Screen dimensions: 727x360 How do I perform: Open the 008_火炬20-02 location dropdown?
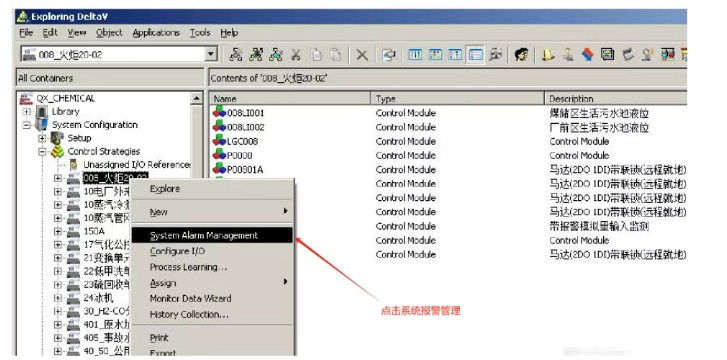tap(211, 55)
